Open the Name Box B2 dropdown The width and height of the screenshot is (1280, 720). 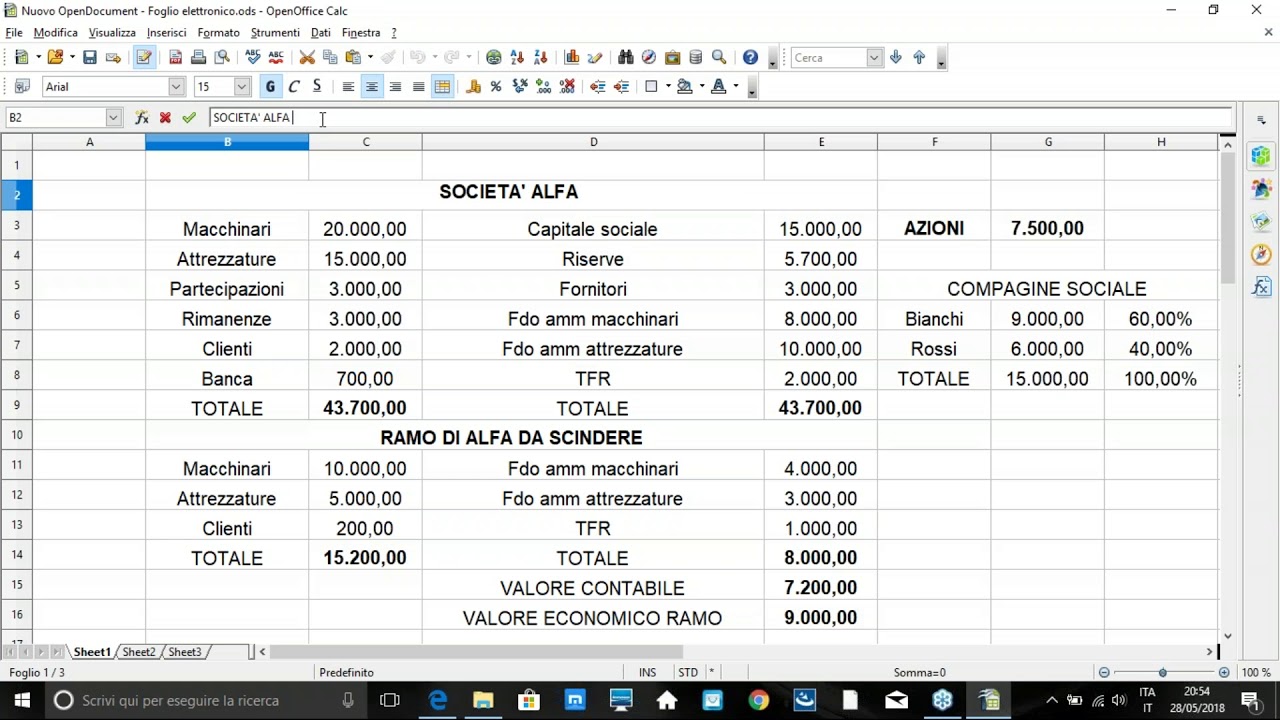[x=113, y=118]
